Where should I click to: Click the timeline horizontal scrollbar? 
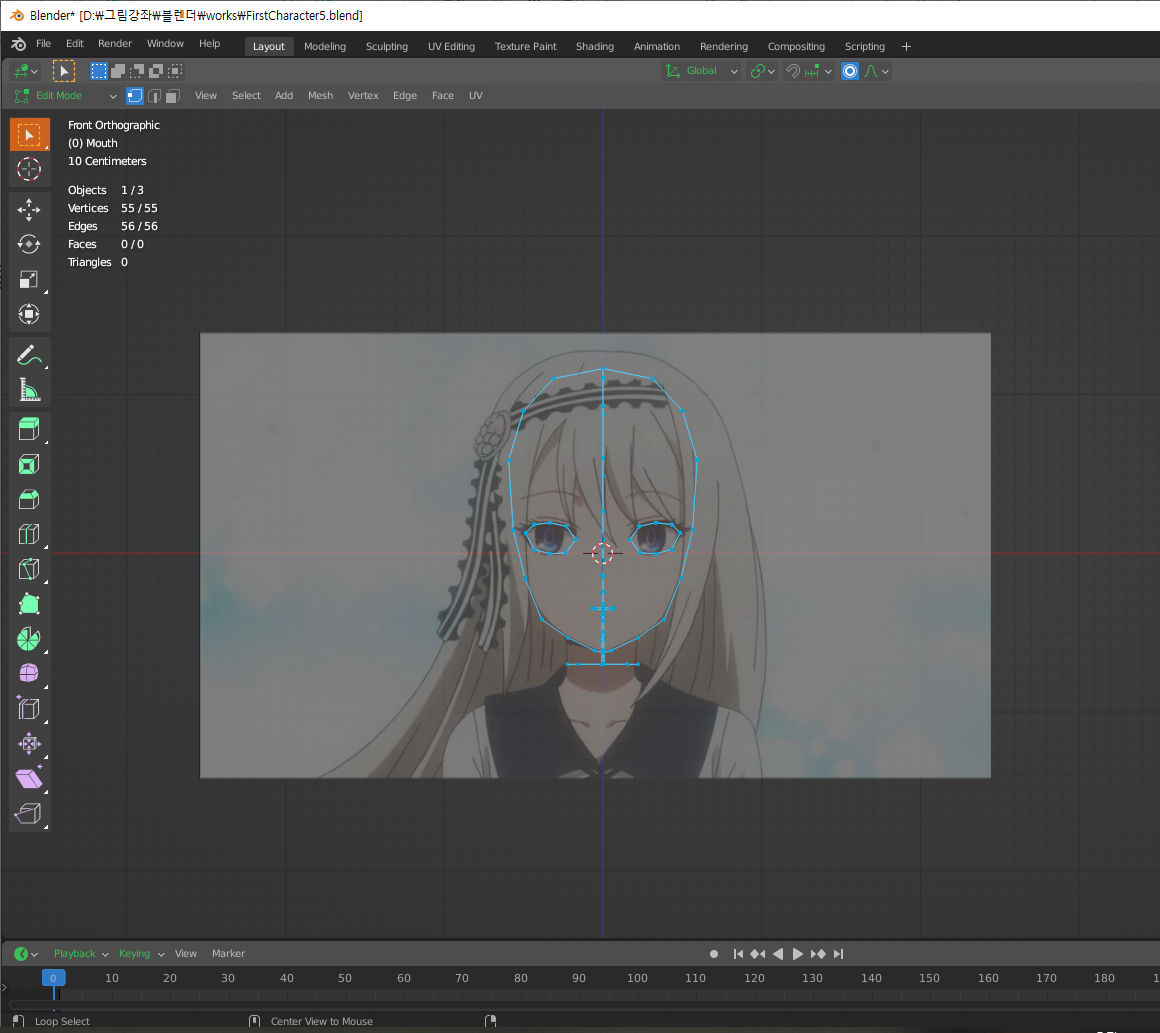click(584, 1004)
